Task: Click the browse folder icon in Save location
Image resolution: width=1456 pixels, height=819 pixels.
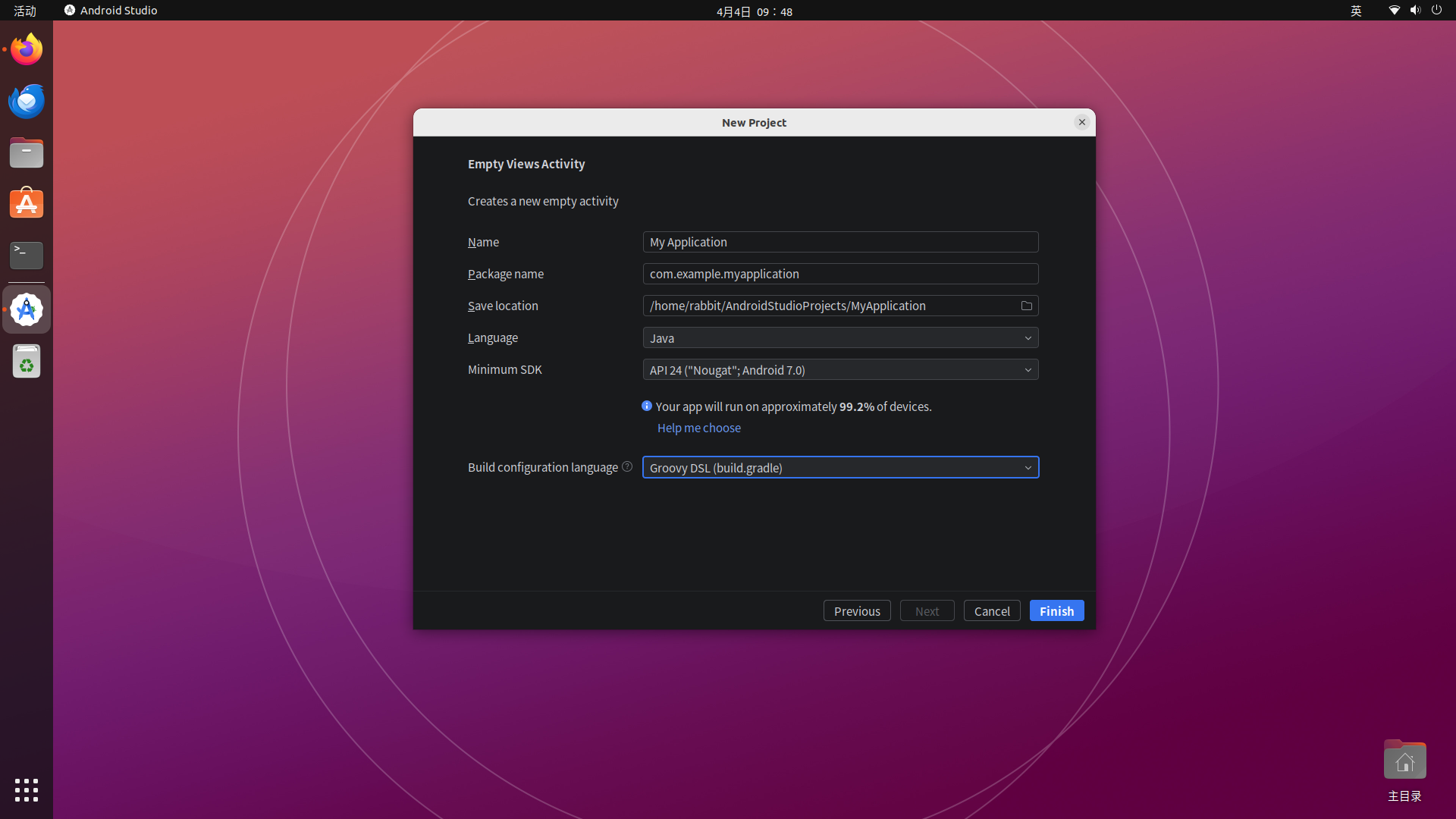Action: (x=1026, y=306)
